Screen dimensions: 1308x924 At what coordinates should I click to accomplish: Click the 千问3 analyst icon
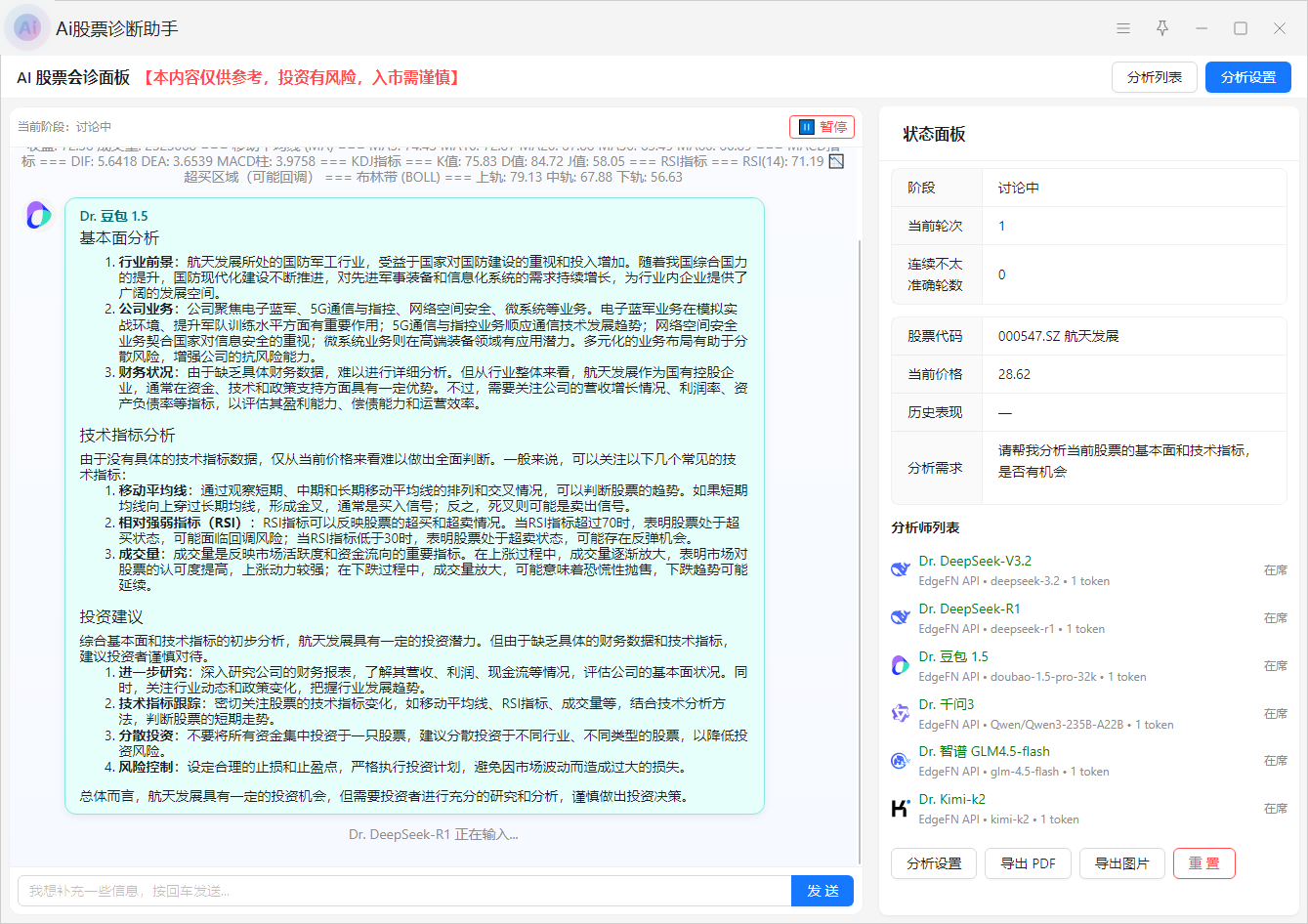[x=901, y=713]
